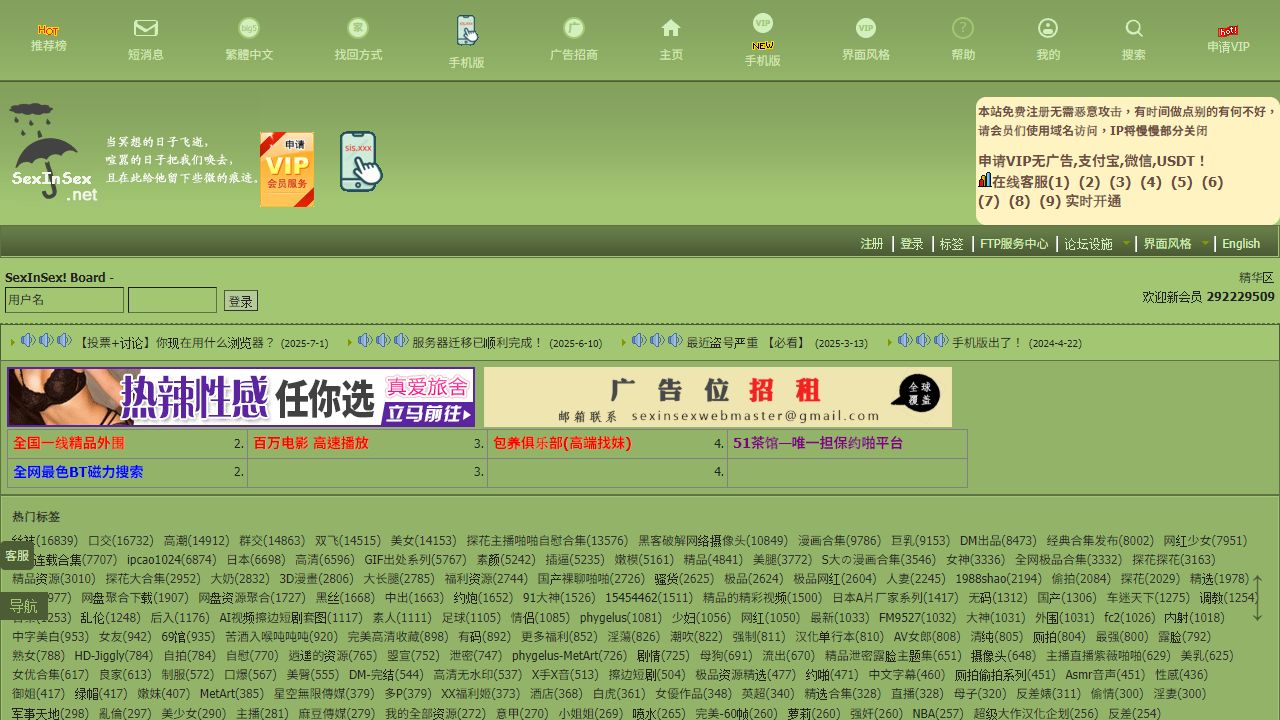Click the 广告位招租 banner
Screen dimensions: 1280x720
718,397
